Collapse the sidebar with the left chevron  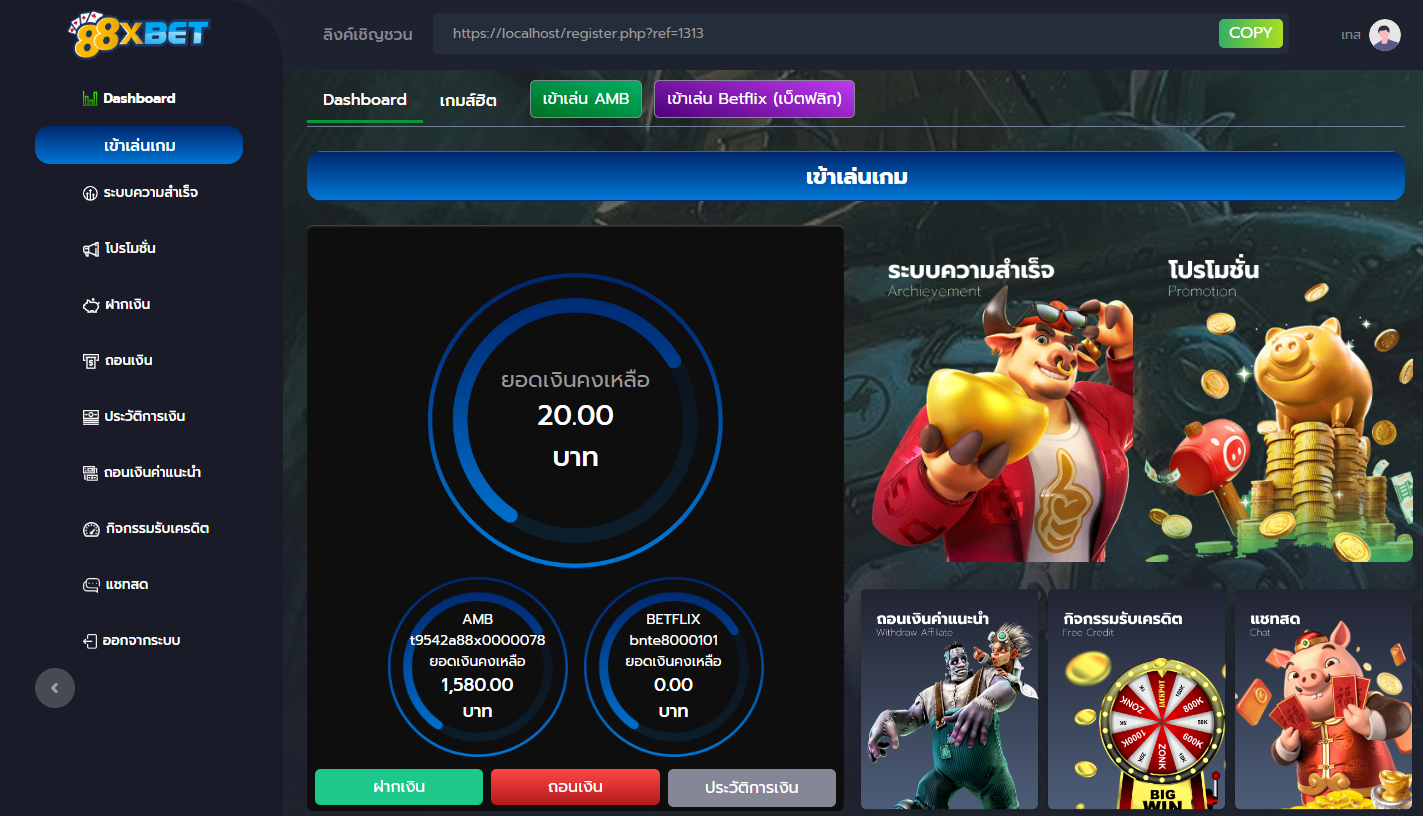tap(55, 688)
